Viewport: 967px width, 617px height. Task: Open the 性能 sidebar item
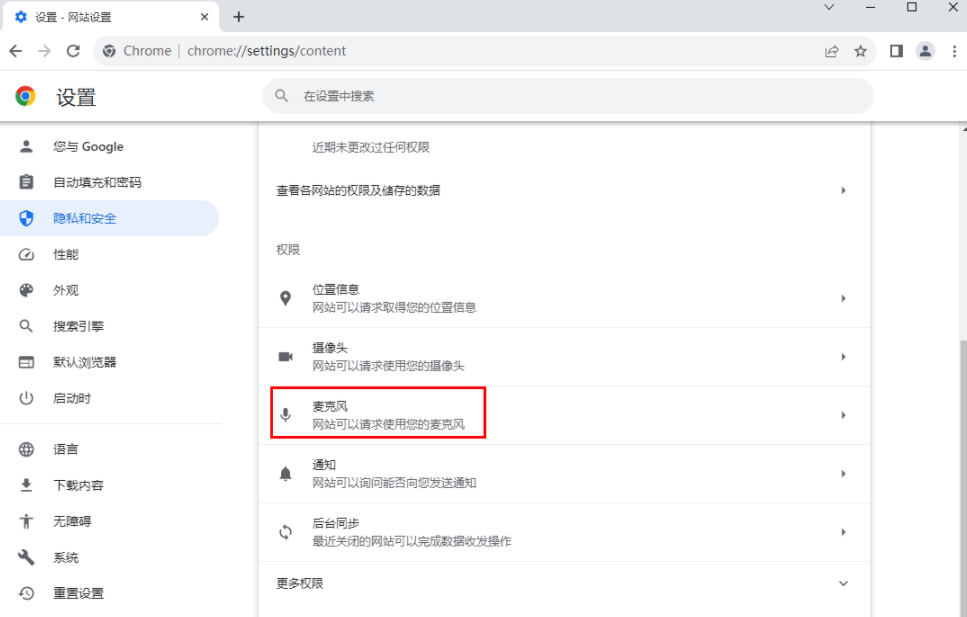(109, 254)
